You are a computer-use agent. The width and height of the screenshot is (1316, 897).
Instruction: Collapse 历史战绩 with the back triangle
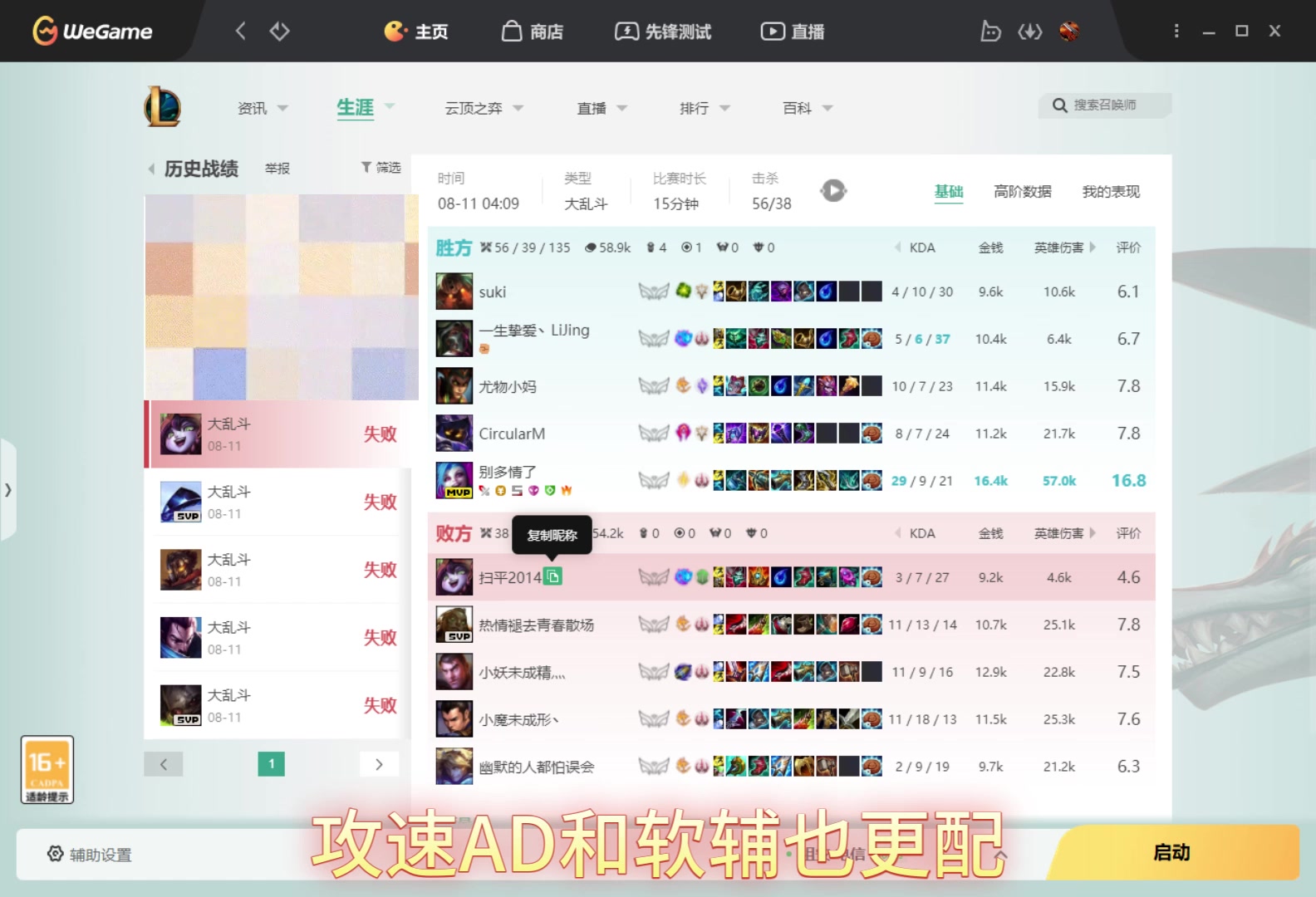151,169
